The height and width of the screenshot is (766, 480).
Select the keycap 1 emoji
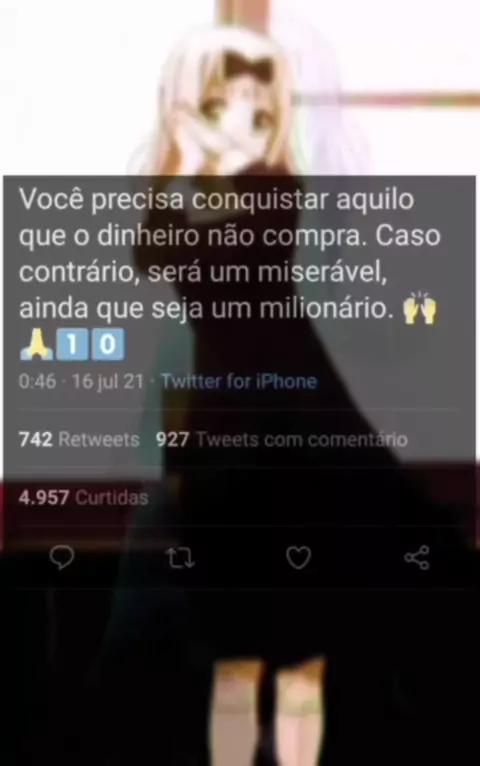point(72,344)
